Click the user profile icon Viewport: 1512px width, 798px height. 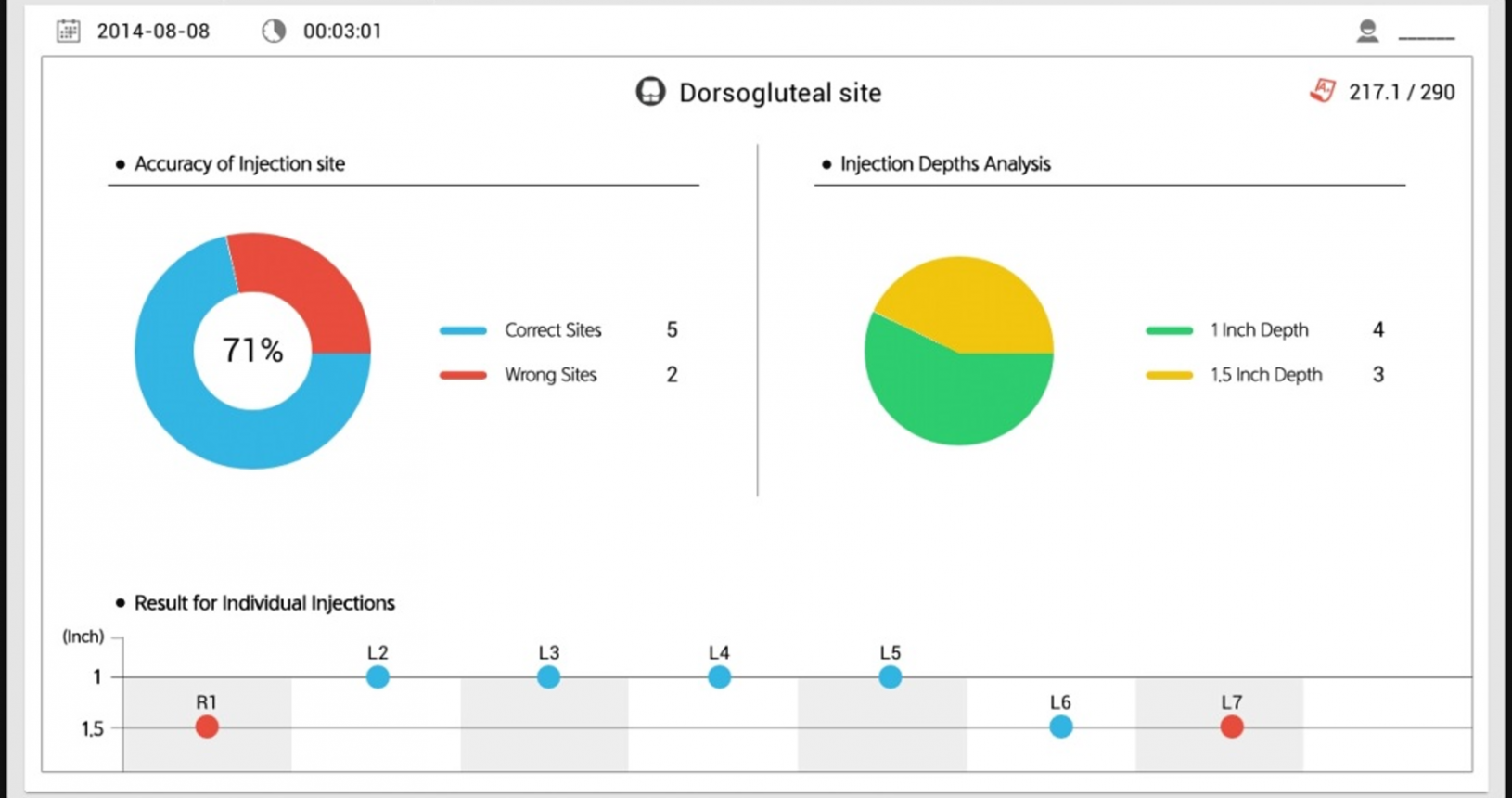pyautogui.click(x=1366, y=32)
